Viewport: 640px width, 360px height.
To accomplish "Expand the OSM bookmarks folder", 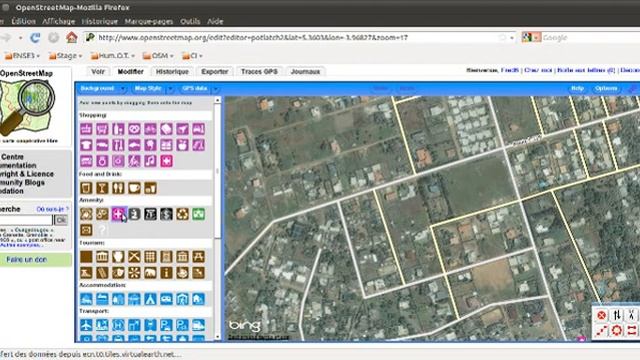I will [158, 56].
